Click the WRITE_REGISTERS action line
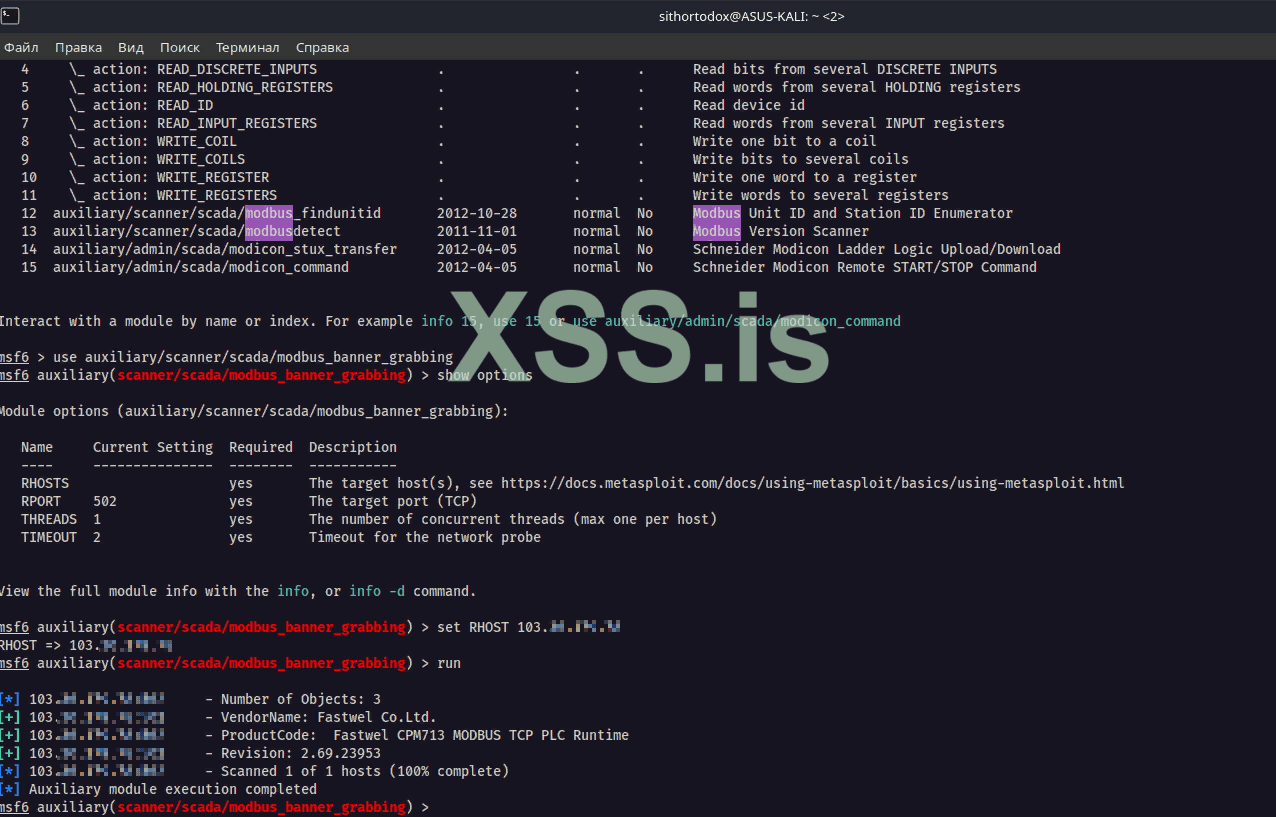Screen dimensions: 1276x817 pyautogui.click(x=485, y=195)
